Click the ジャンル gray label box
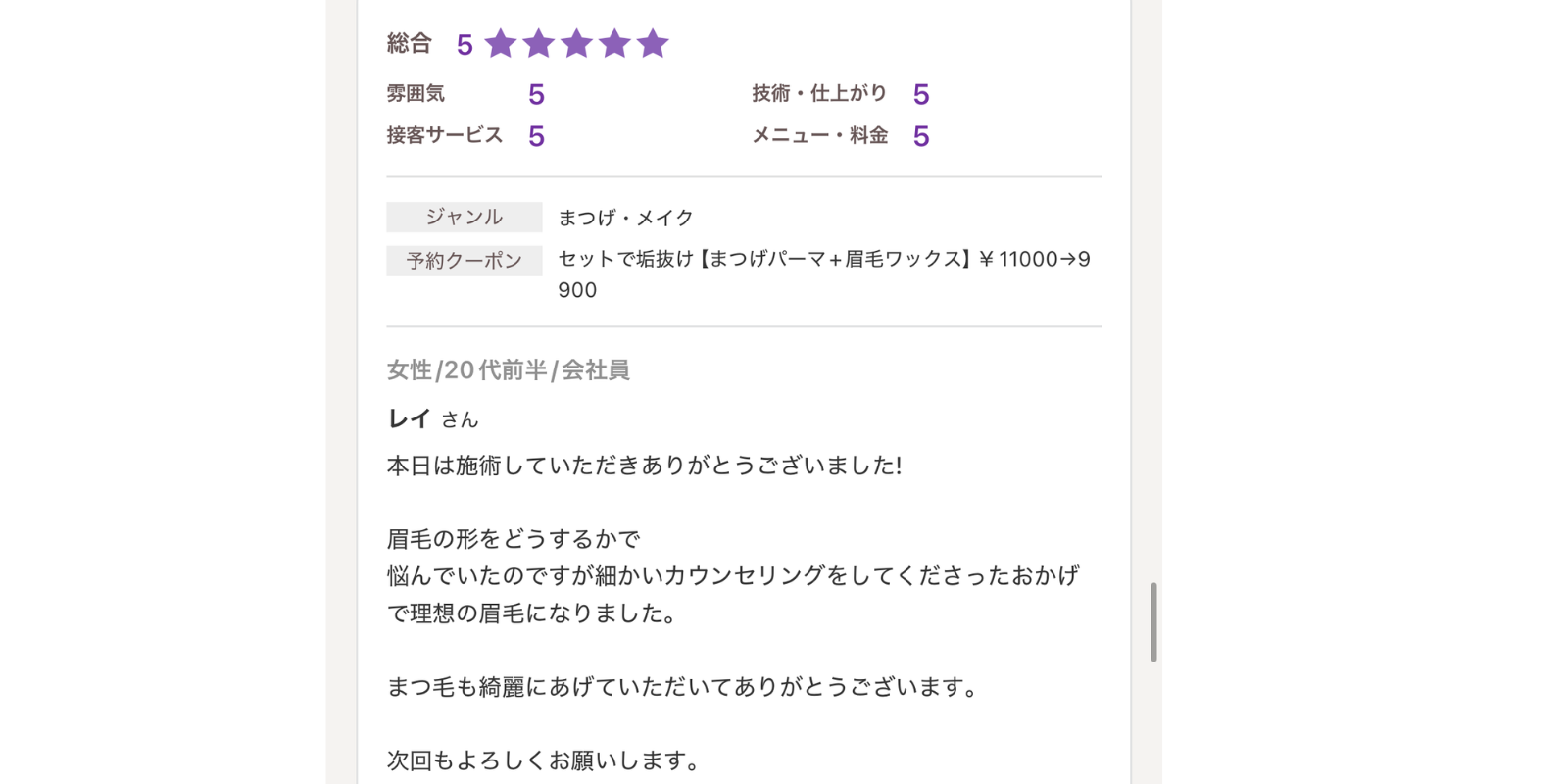Image resolution: width=1568 pixels, height=784 pixels. [x=465, y=217]
